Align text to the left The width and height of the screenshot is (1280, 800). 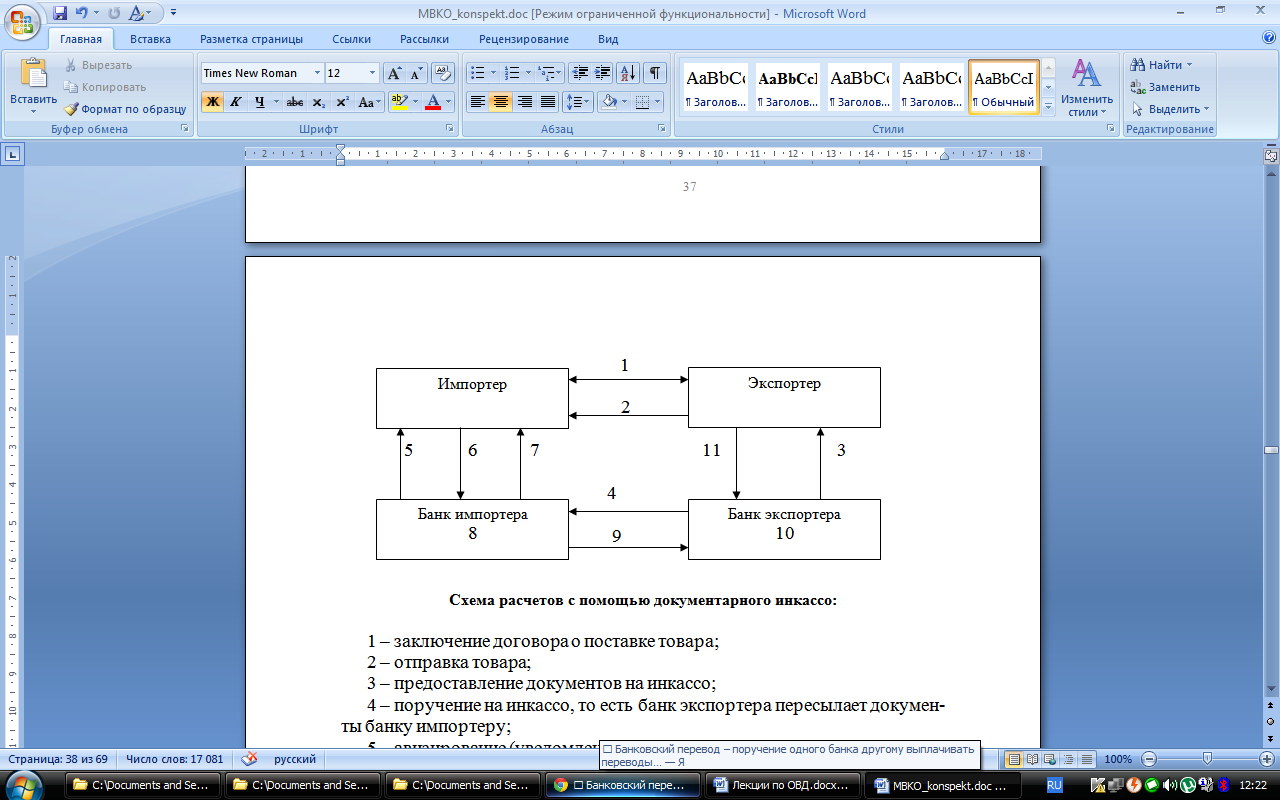click(477, 102)
